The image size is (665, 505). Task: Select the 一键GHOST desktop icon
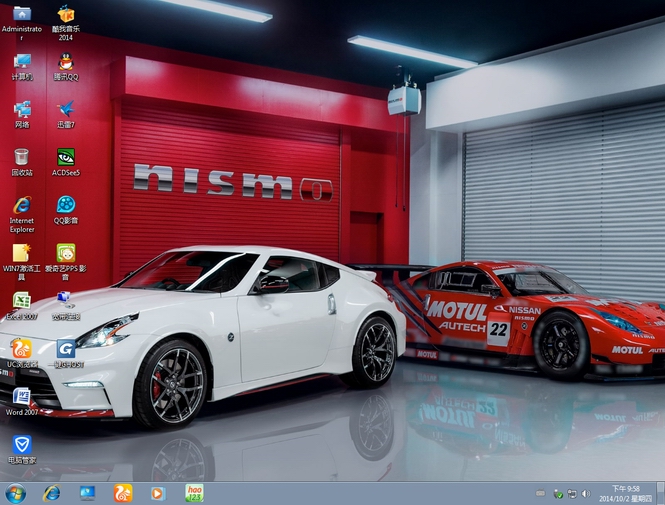(66, 353)
